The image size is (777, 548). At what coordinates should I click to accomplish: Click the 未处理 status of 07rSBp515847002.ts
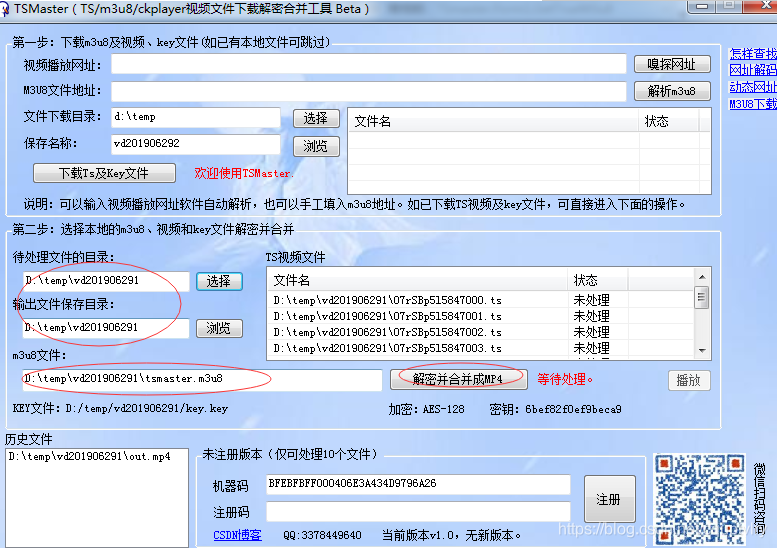592,332
